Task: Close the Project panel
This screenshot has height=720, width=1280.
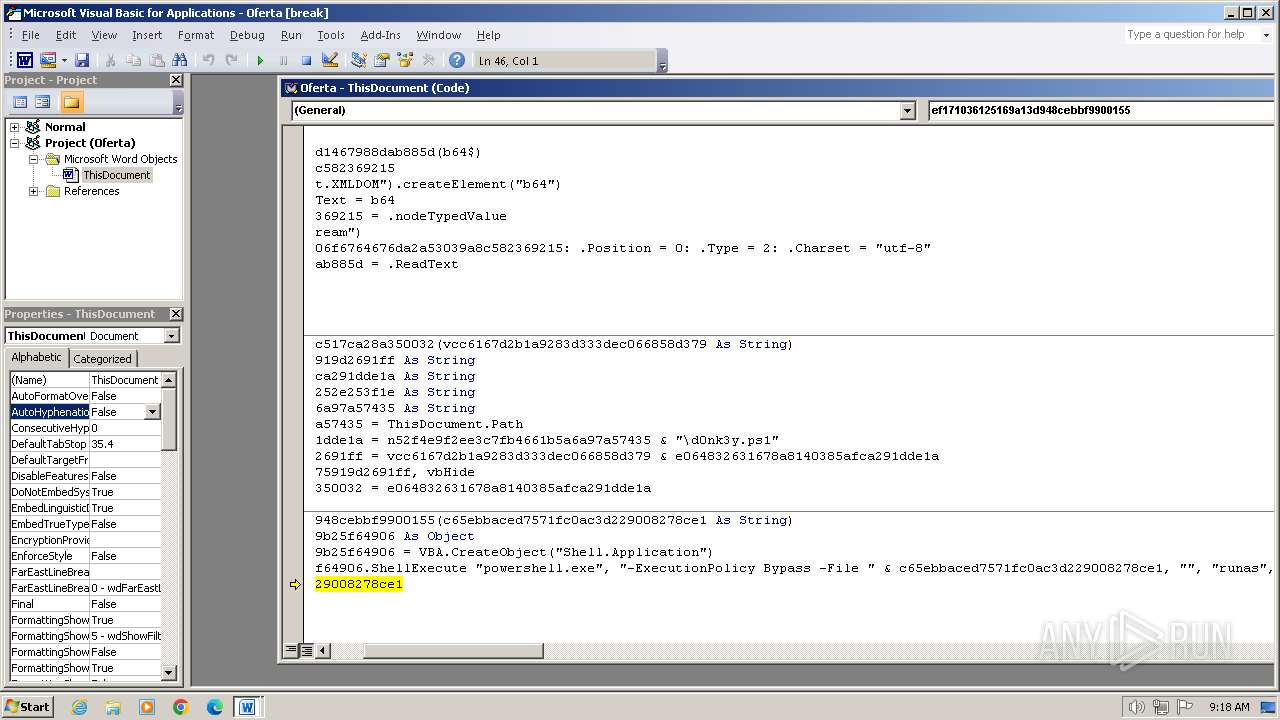Action: coord(176,80)
